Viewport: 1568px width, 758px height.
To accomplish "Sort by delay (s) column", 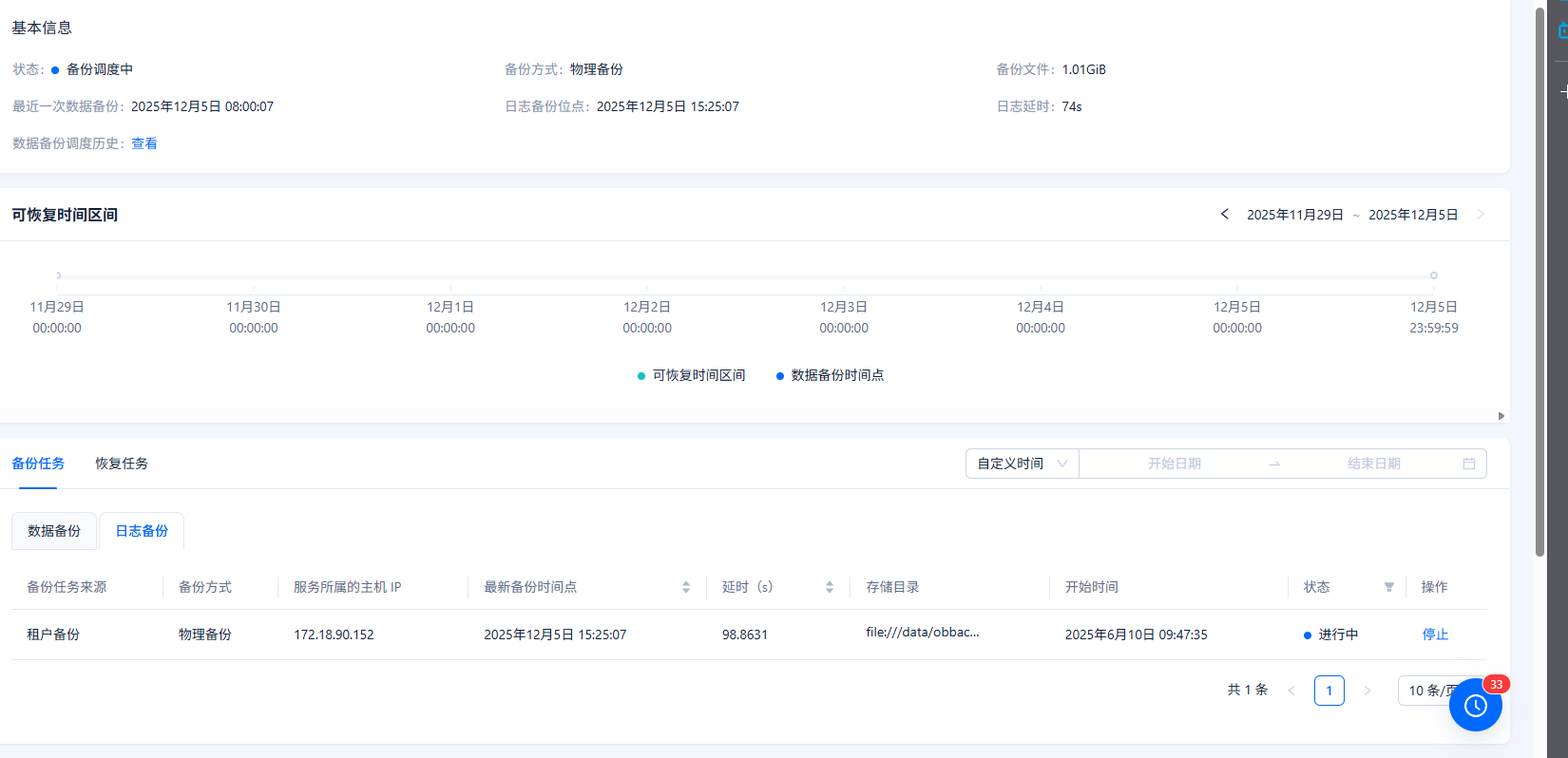I will click(x=829, y=587).
